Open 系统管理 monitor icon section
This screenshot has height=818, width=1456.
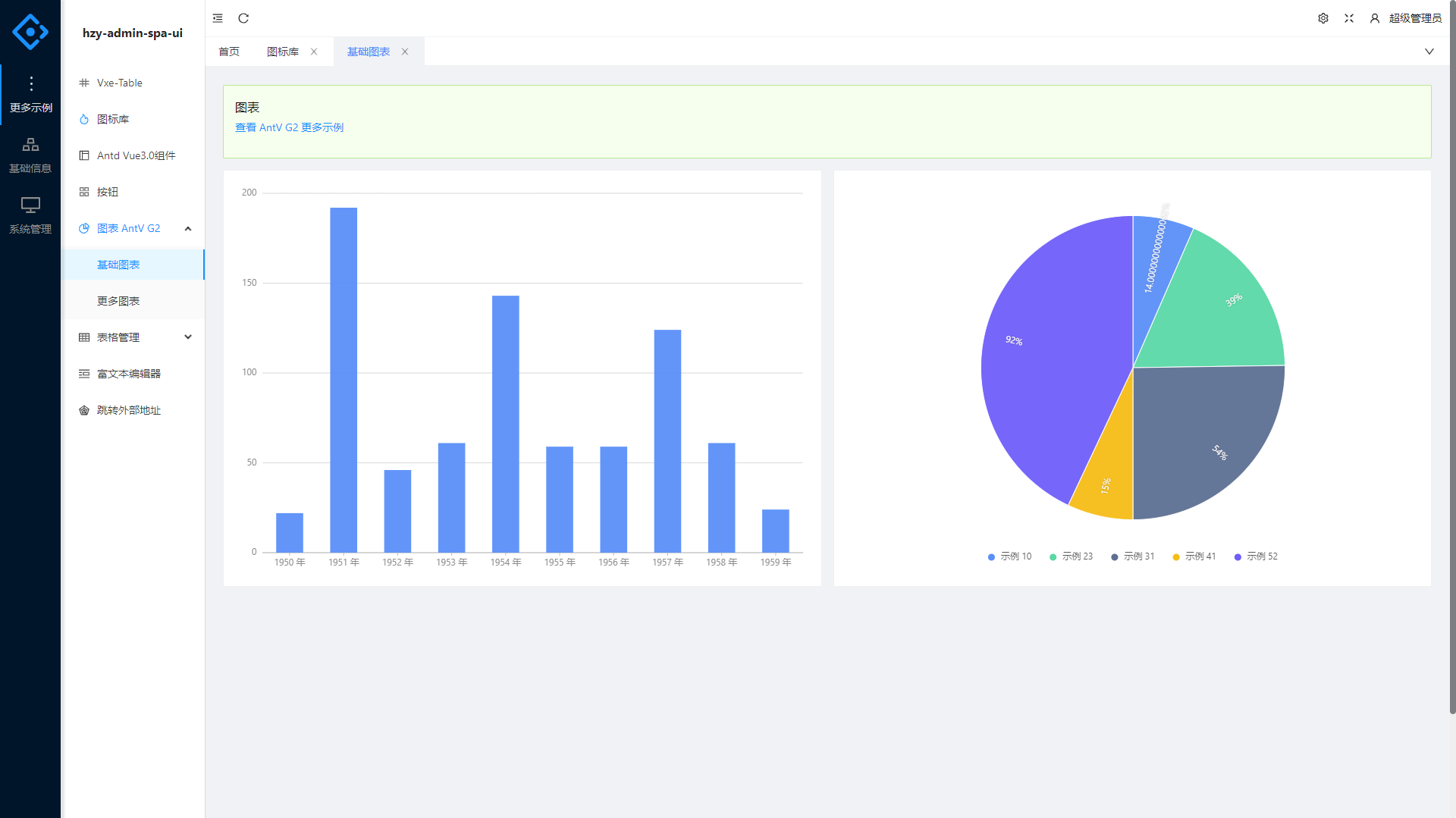30,215
